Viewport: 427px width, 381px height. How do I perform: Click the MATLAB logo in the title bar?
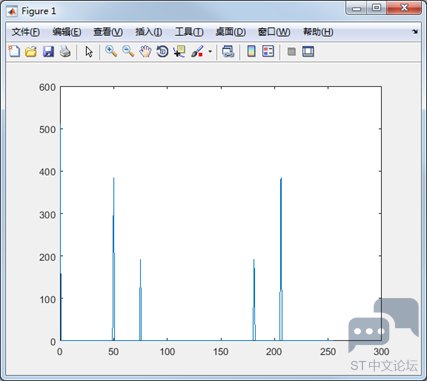pyautogui.click(x=12, y=11)
